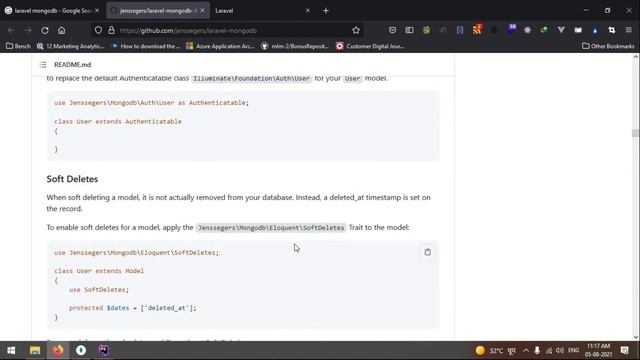Switch to Firefox in the taskbar

[58, 350]
